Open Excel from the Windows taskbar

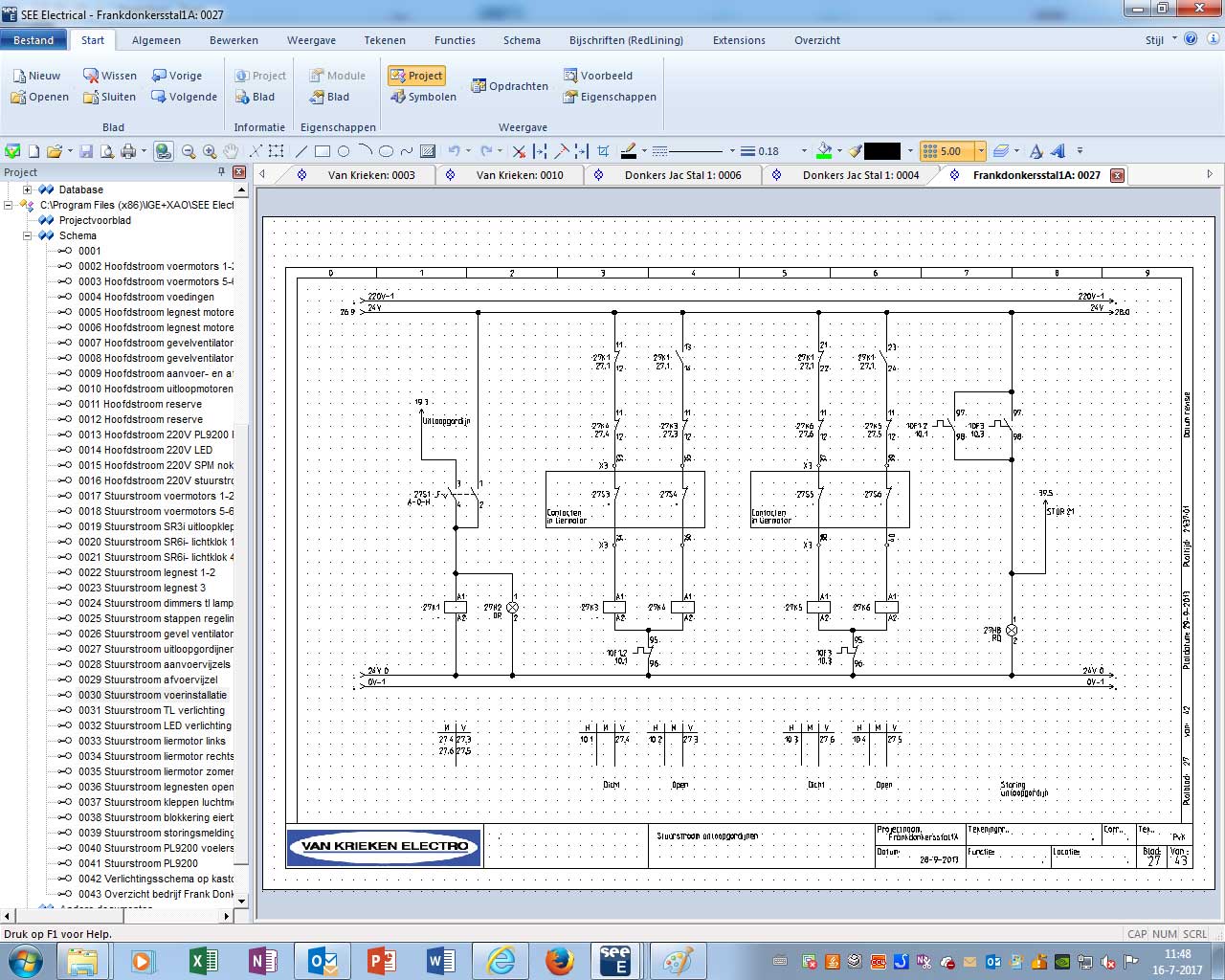[x=204, y=960]
